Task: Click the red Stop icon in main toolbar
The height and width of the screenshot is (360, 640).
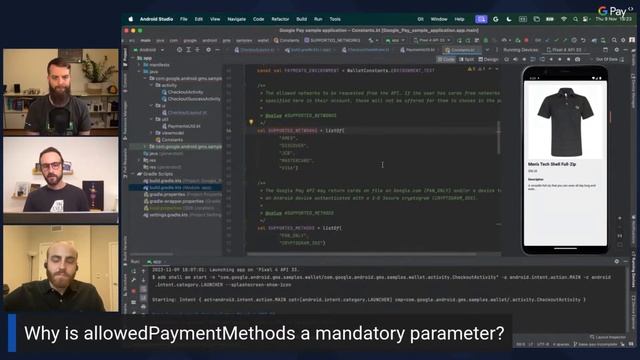Action: (526, 40)
